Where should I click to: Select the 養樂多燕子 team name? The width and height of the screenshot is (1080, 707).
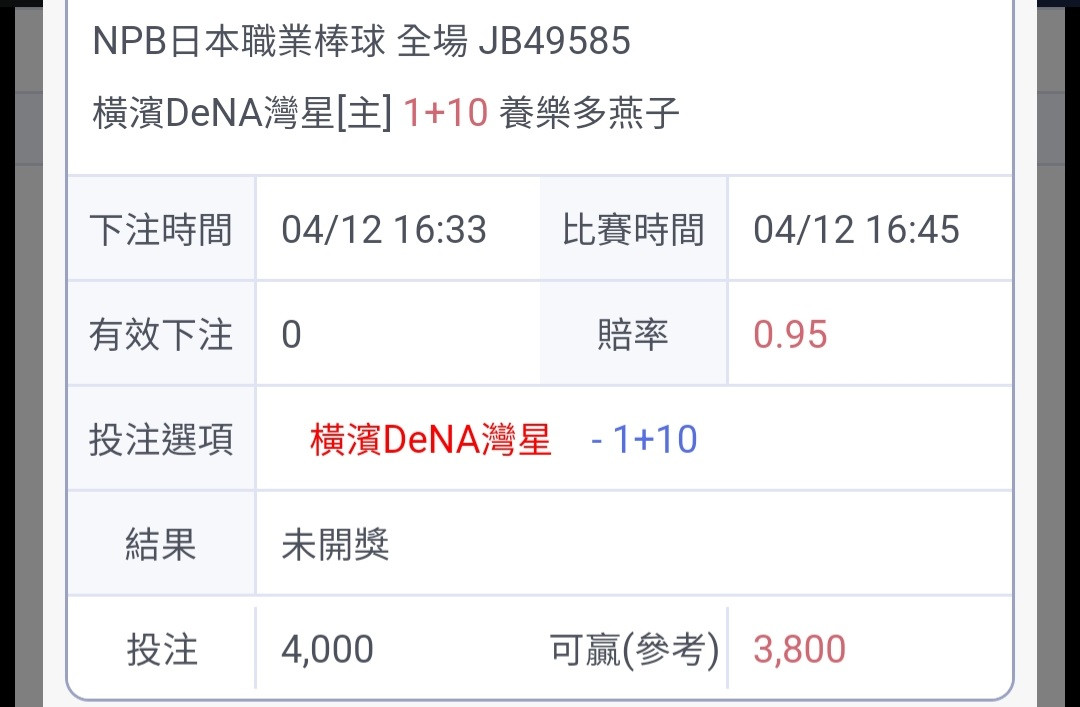click(589, 112)
